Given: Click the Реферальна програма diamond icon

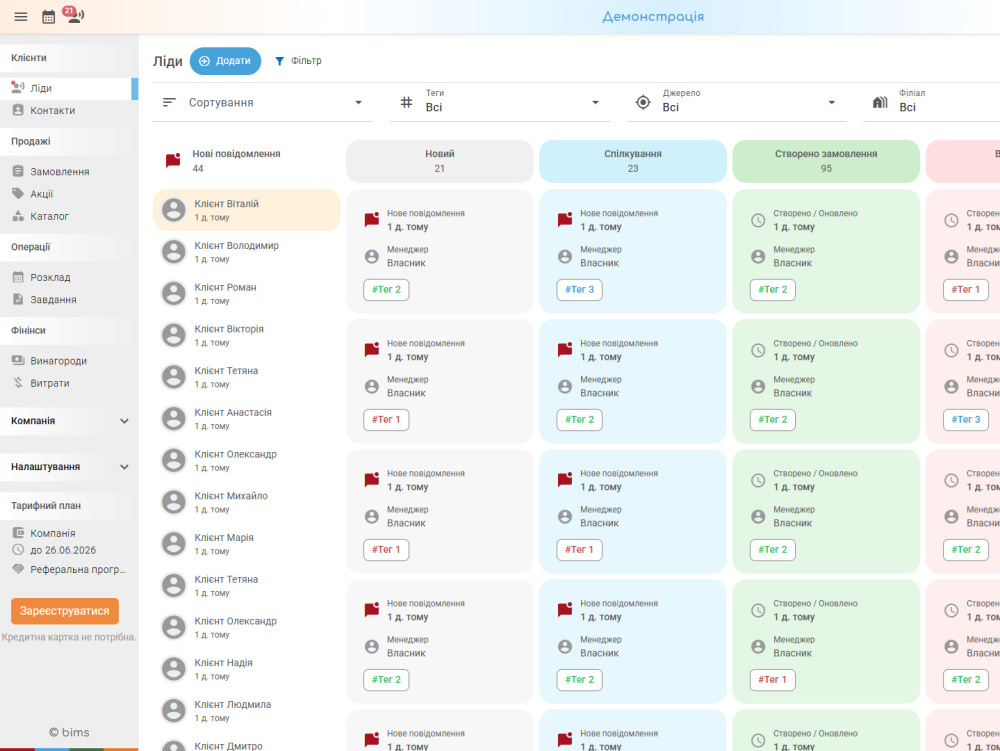Looking at the screenshot, I should [18, 569].
